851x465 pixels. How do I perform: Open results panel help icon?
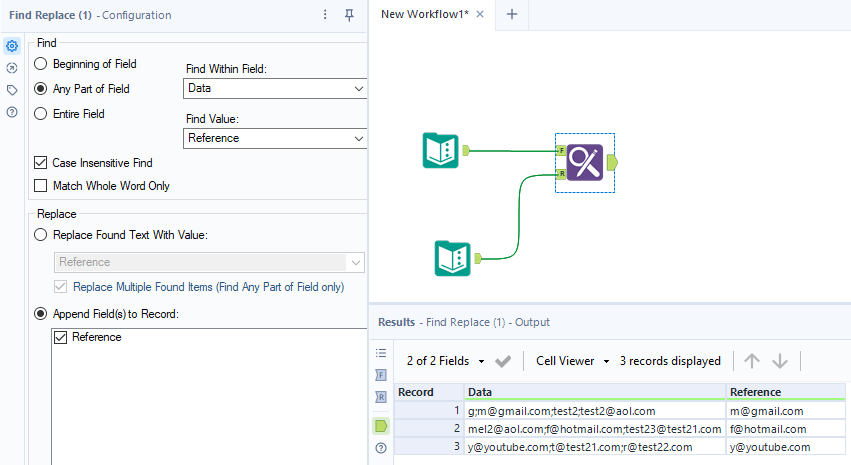[381, 448]
